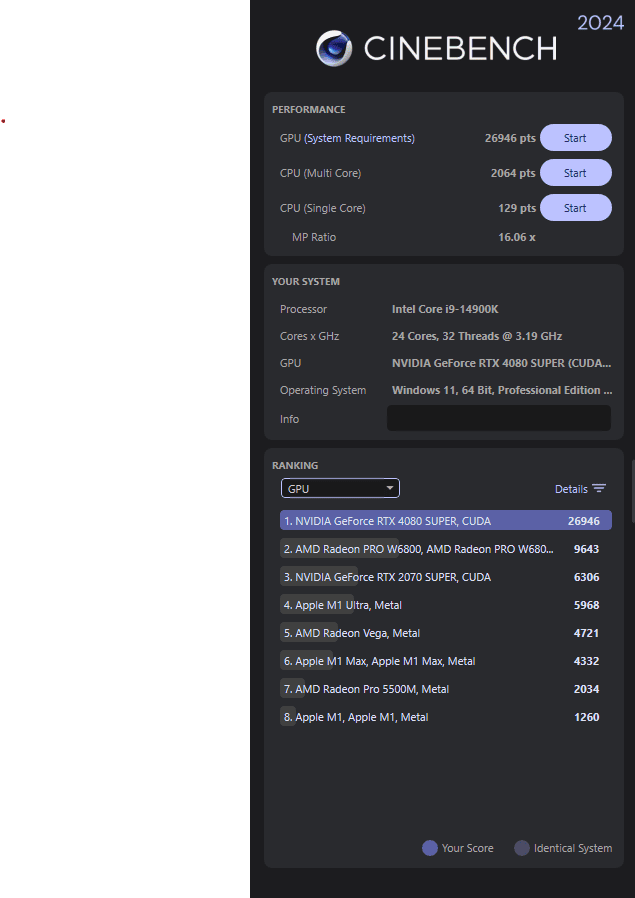
Task: Click the 26946 pts GPU score
Action: (x=510, y=138)
